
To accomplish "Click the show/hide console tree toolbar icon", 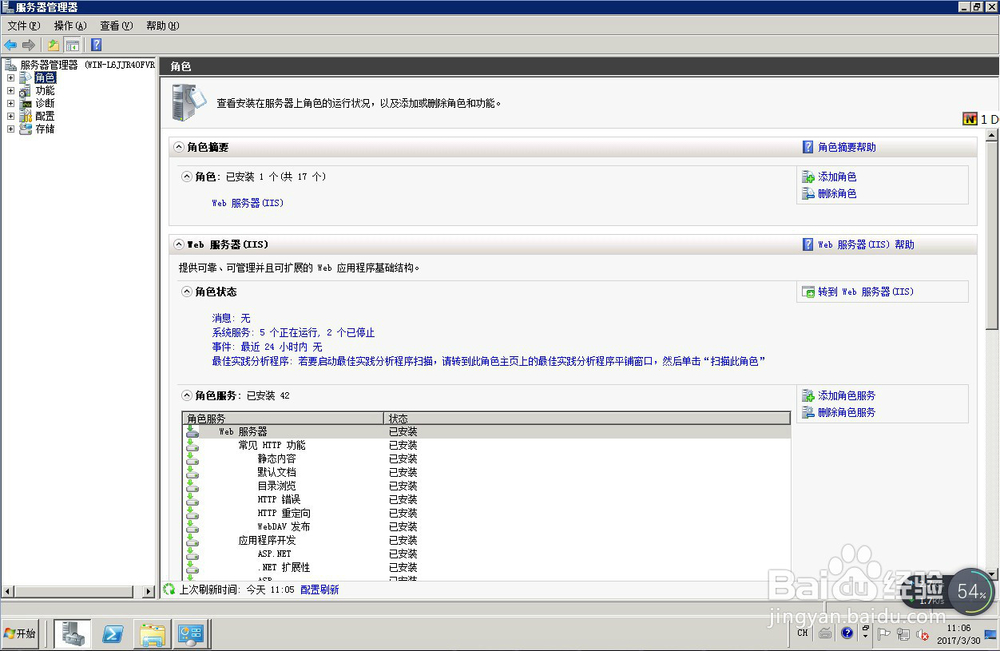I will [x=73, y=44].
